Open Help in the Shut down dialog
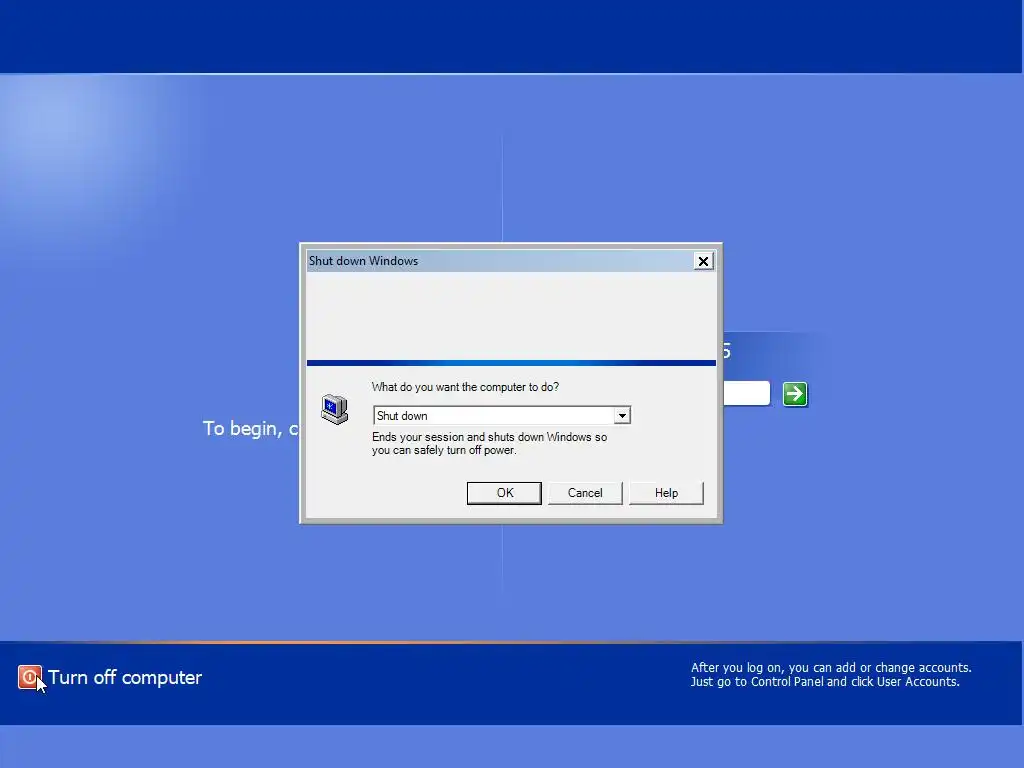Image resolution: width=1024 pixels, height=768 pixels. click(x=666, y=493)
